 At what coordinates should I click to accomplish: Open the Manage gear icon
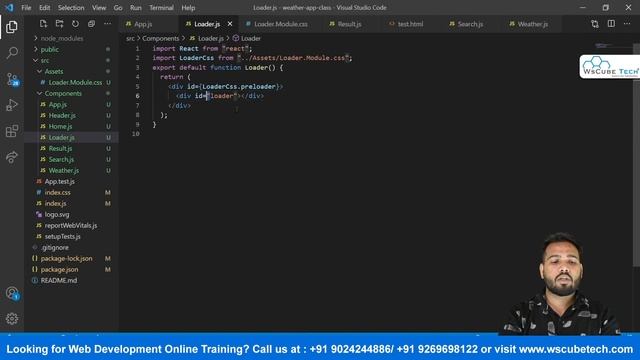click(12, 318)
